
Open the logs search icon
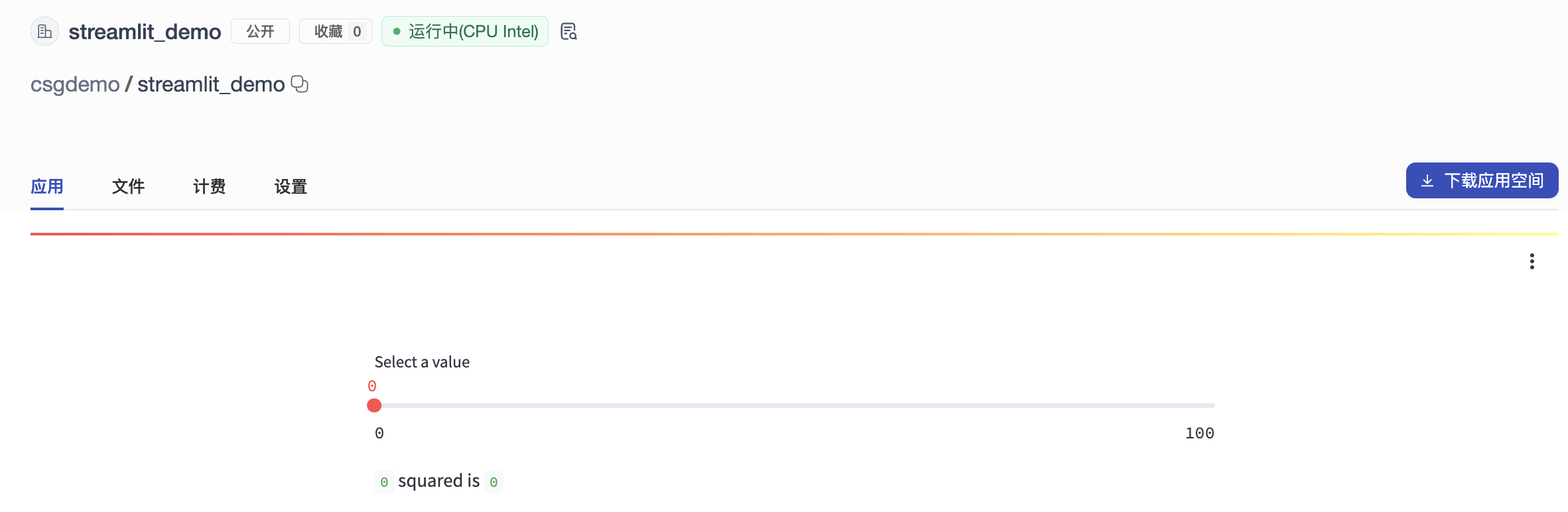[568, 31]
